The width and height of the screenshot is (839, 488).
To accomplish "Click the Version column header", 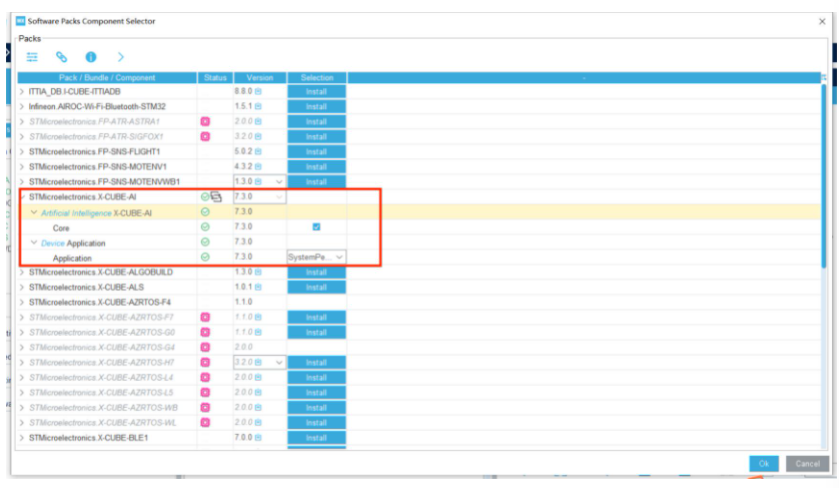I will pos(260,78).
